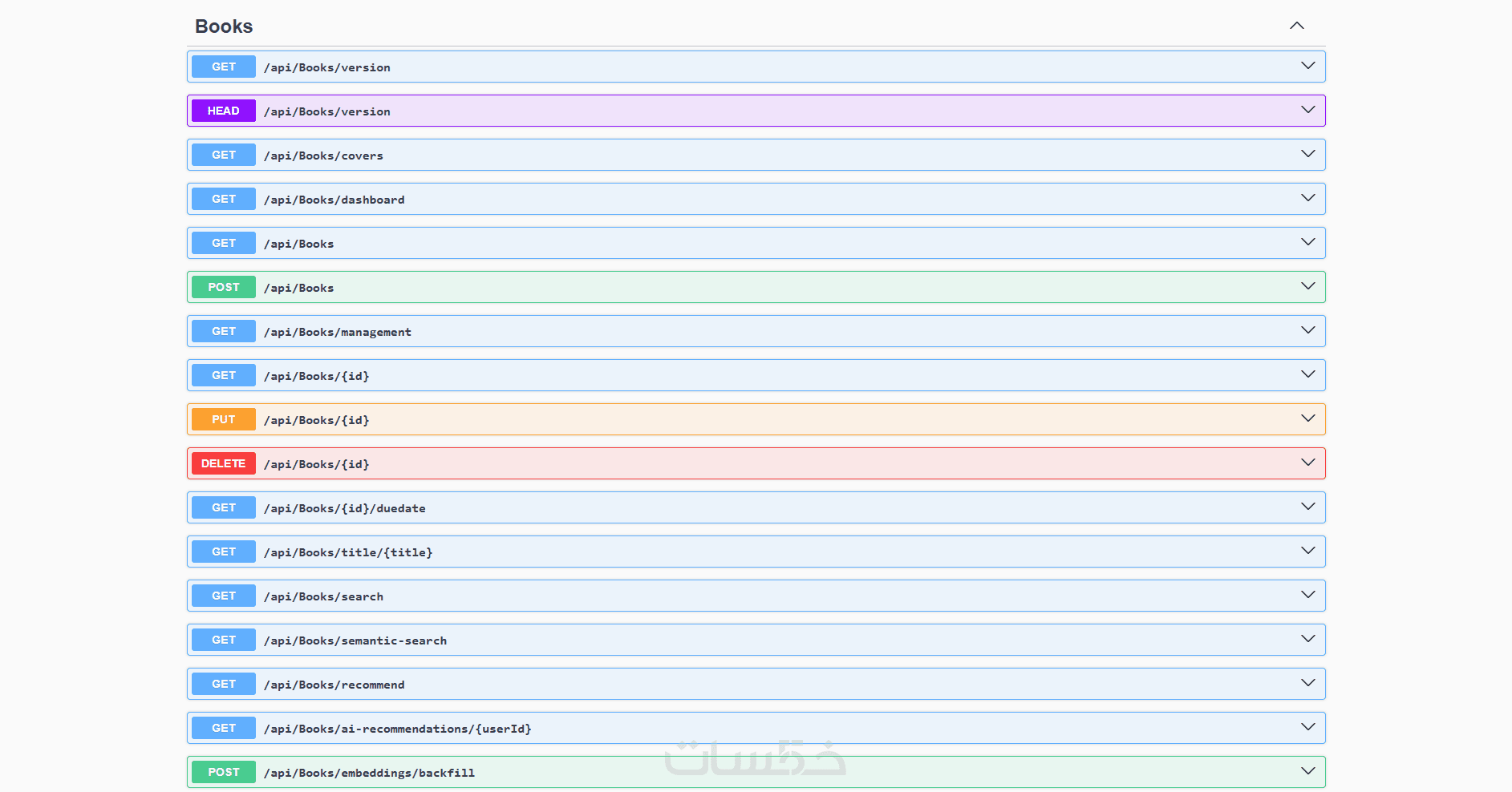Open the /api/Books/recommend path
This screenshot has height=792, width=1512.
(x=334, y=685)
